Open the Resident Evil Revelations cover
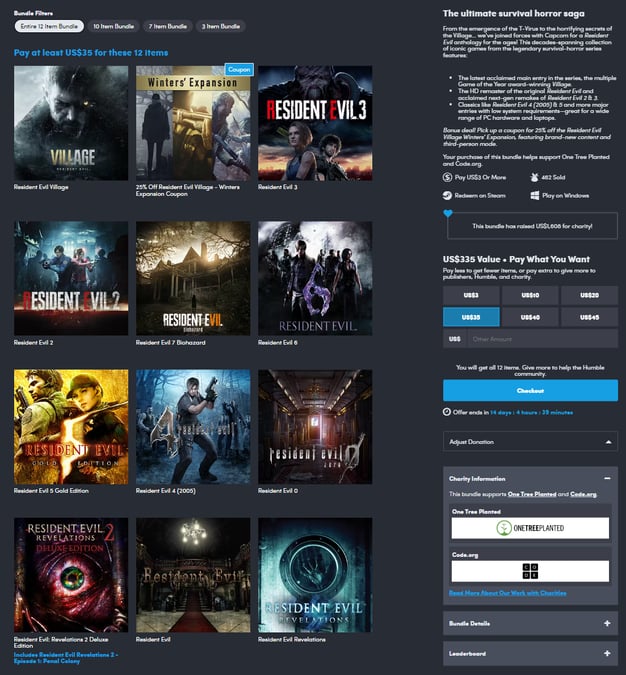 pos(315,575)
